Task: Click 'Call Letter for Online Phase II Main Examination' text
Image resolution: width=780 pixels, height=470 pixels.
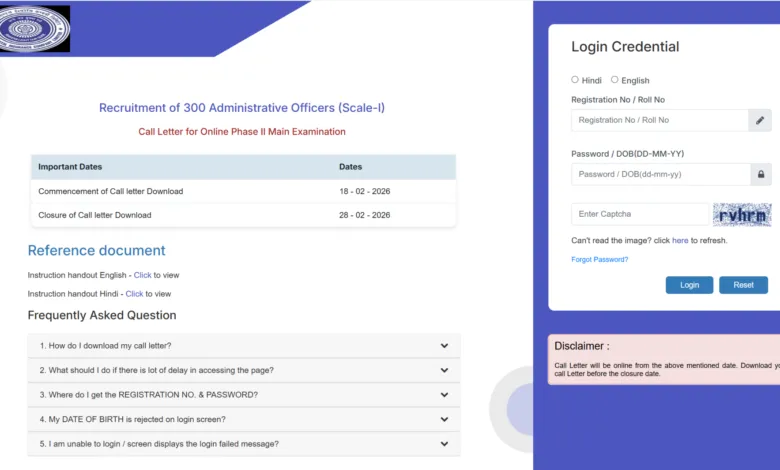Action: [242, 132]
